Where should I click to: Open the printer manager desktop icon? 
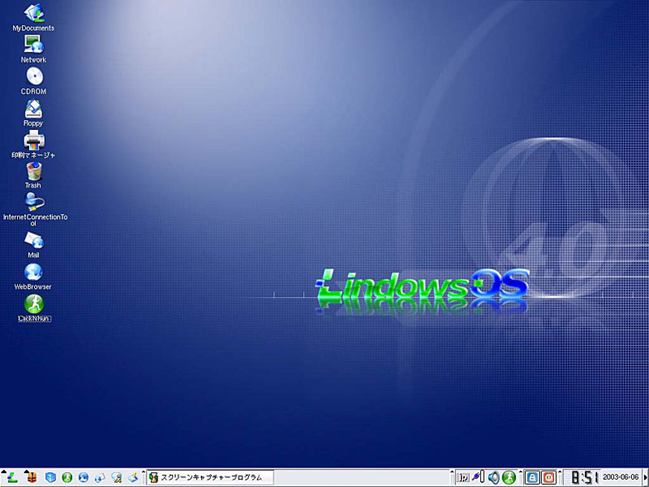click(33, 140)
